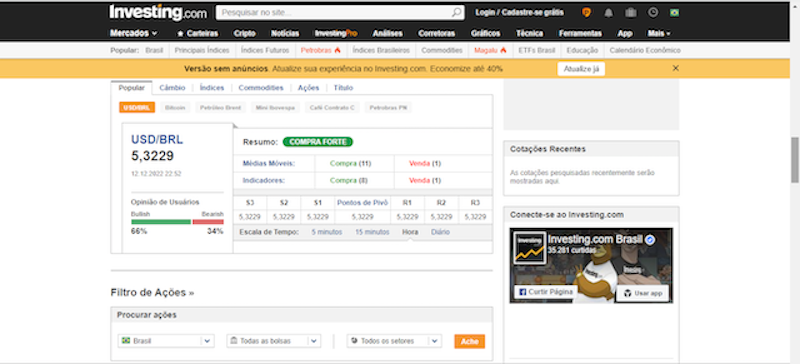Select the USD/BRL instrument chip

(137, 108)
